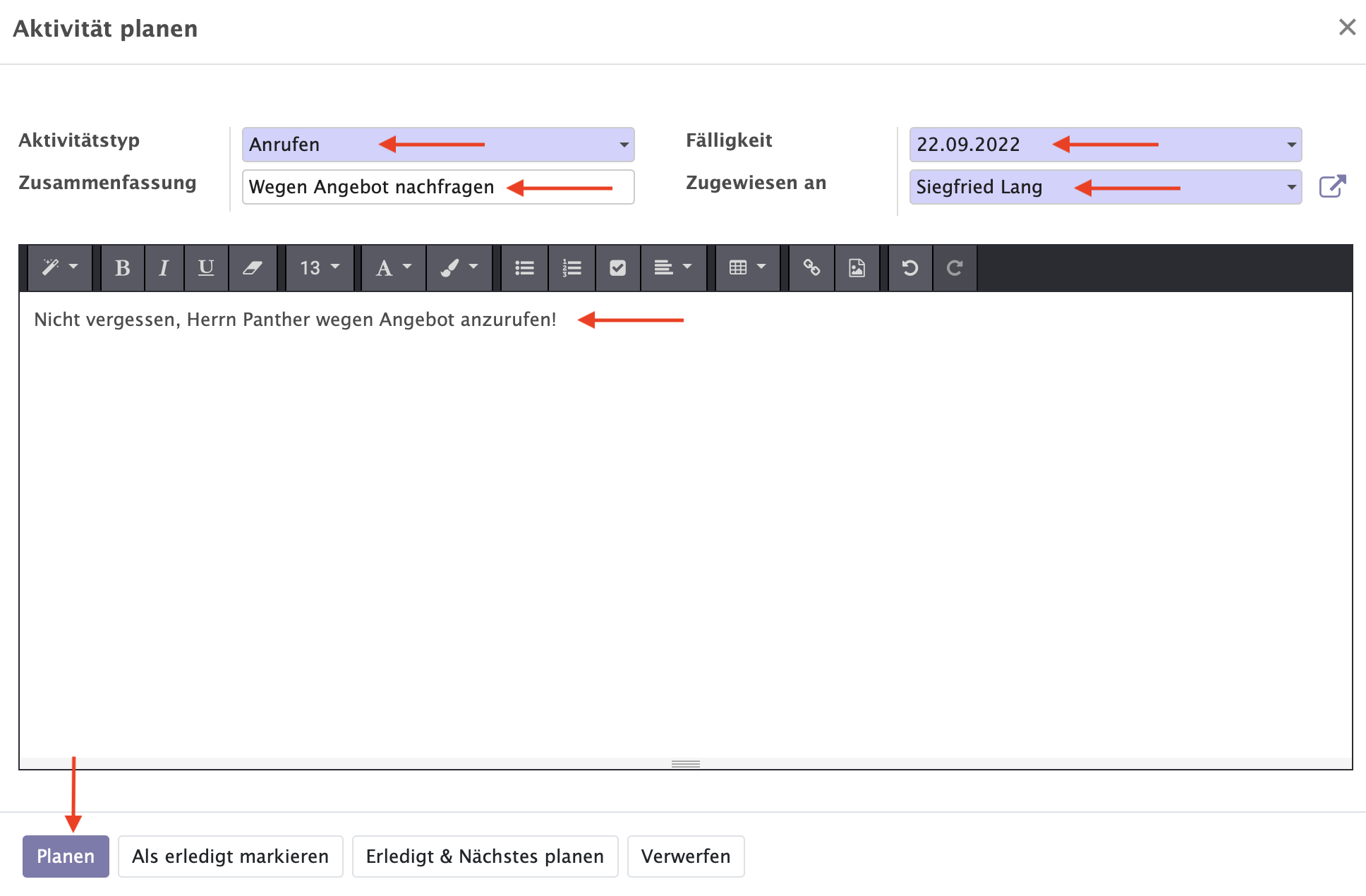
Task: Click the insert link icon
Action: (x=811, y=268)
